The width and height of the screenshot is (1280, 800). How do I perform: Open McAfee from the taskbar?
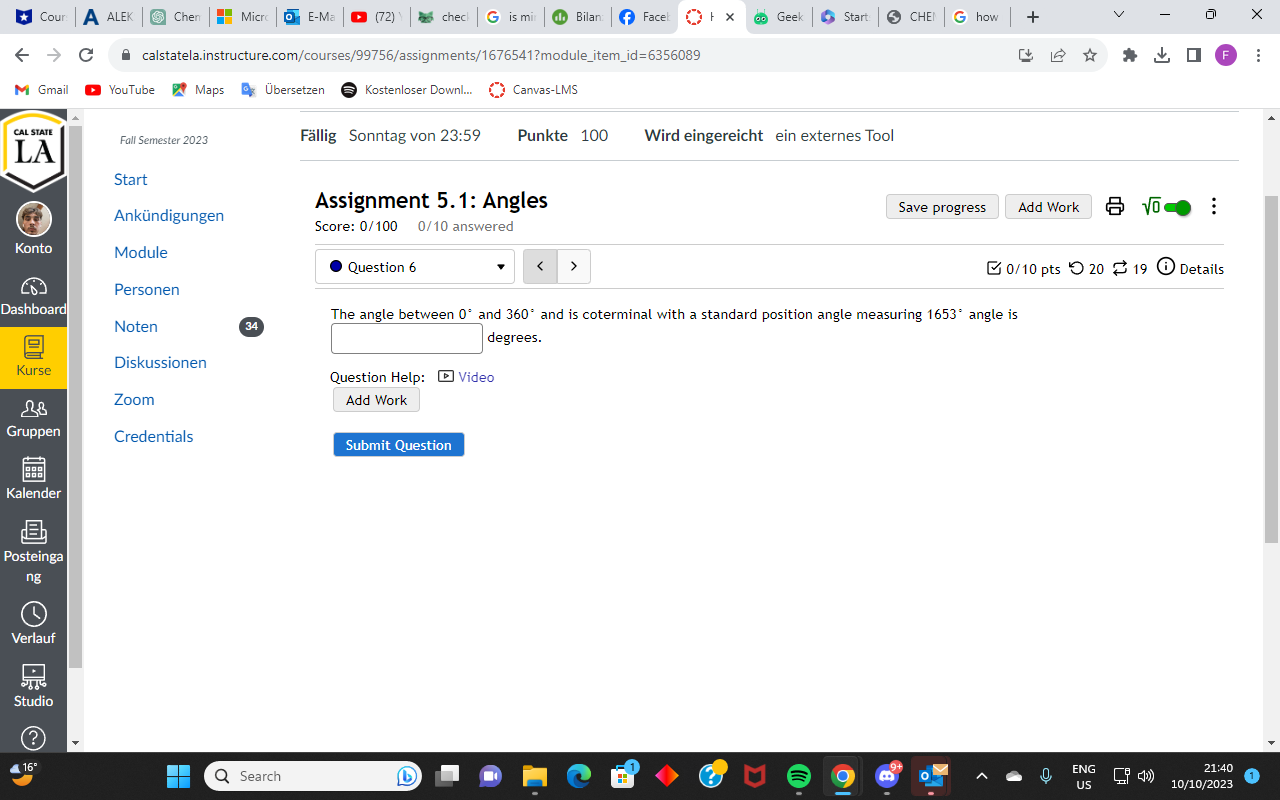(x=755, y=776)
